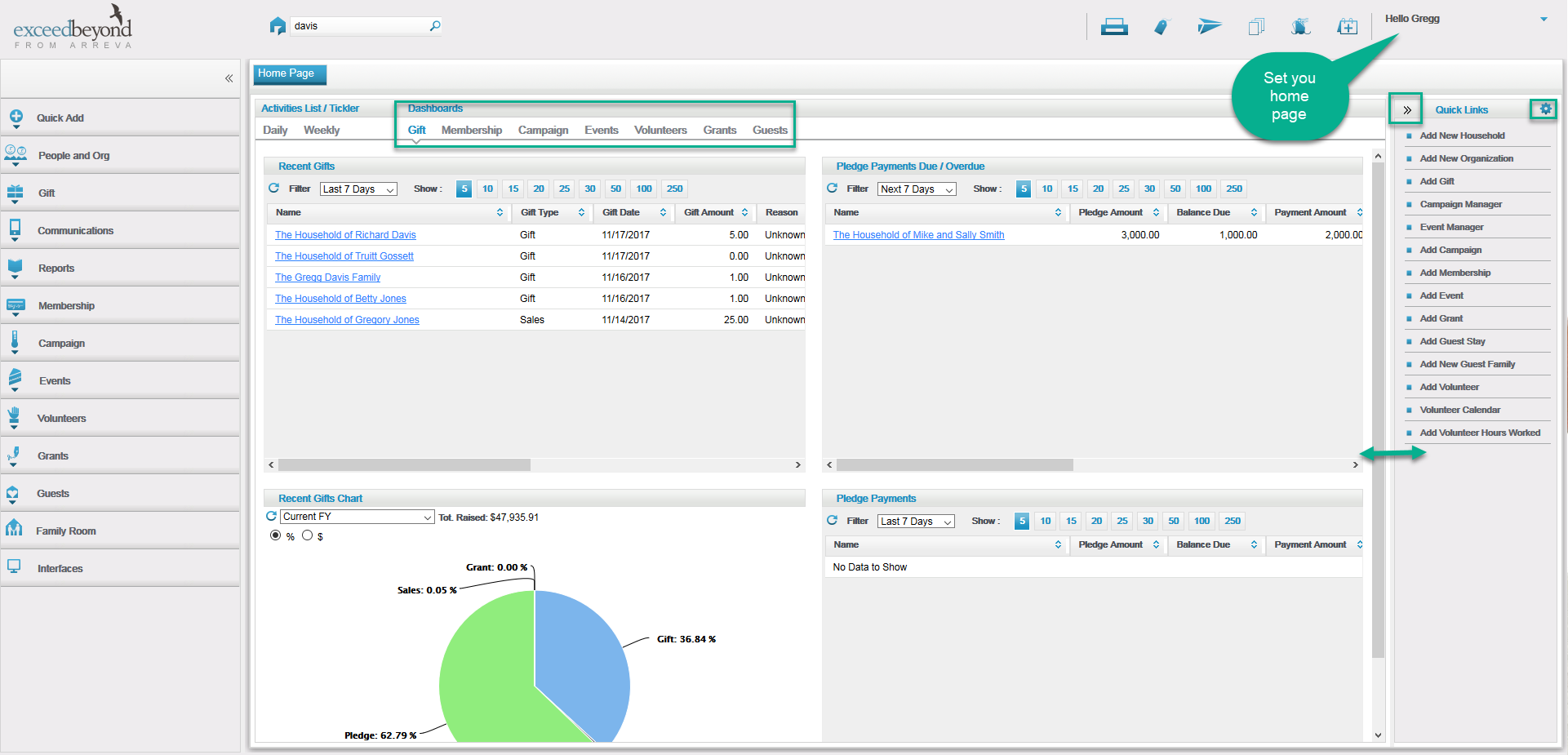This screenshot has height=755, width=1568.
Task: Refresh the Recent Gifts Chart
Action: [x=271, y=516]
